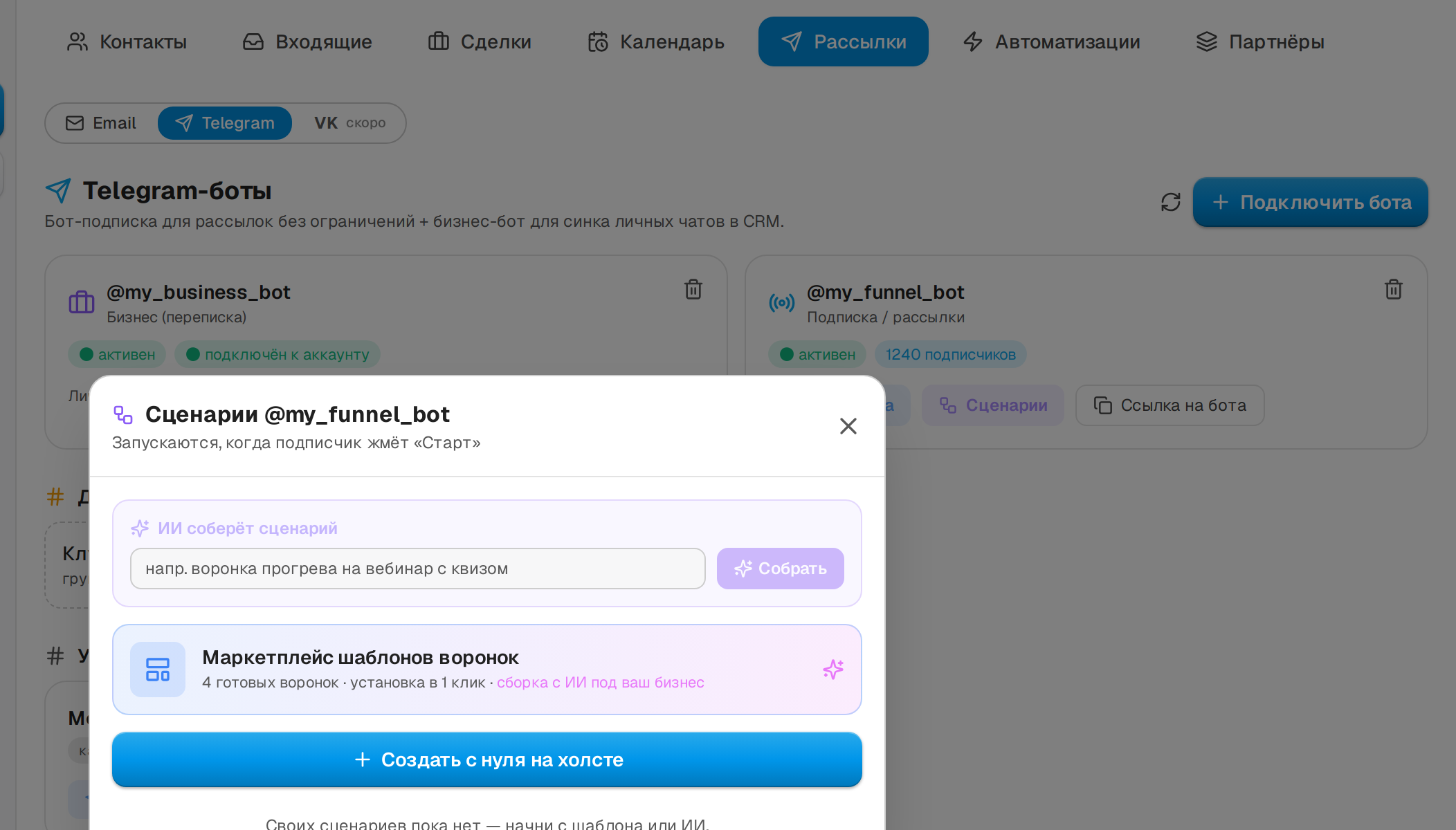
Task: Click the scenario icon in dialog header
Action: point(123,415)
